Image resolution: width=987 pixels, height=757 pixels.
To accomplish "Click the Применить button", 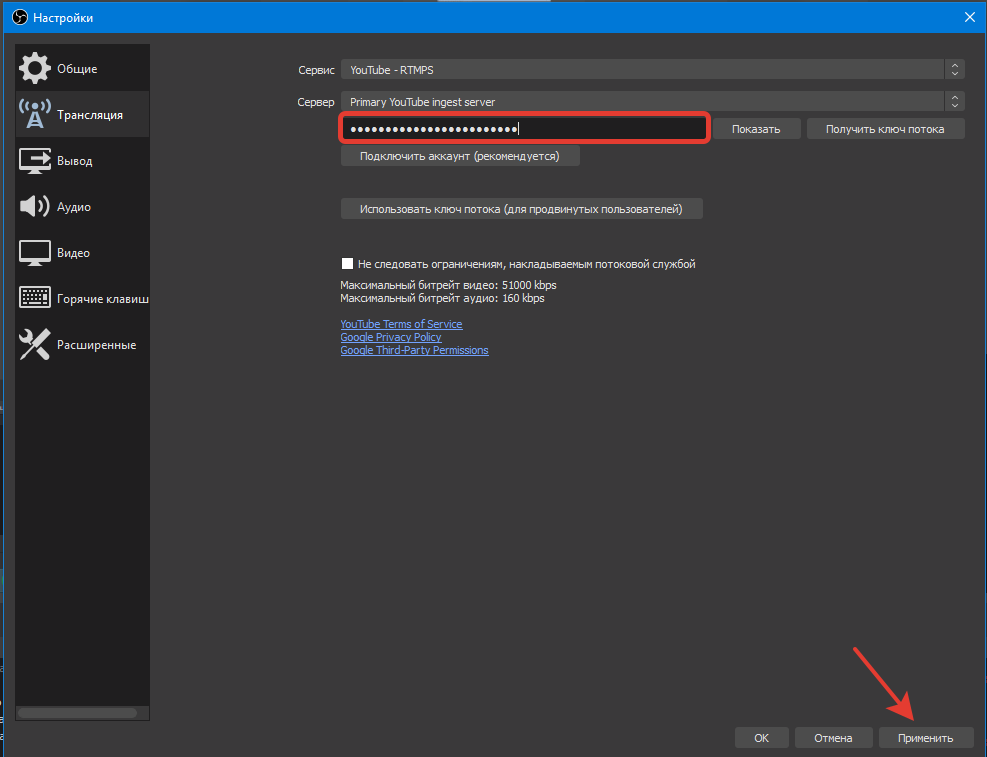I will coord(925,738).
